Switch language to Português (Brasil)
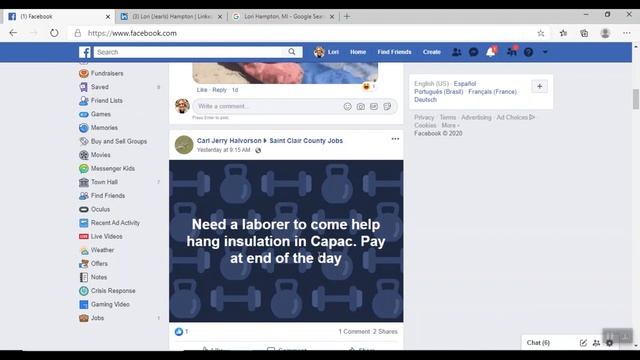Image resolution: width=640 pixels, height=360 pixels. (x=438, y=92)
